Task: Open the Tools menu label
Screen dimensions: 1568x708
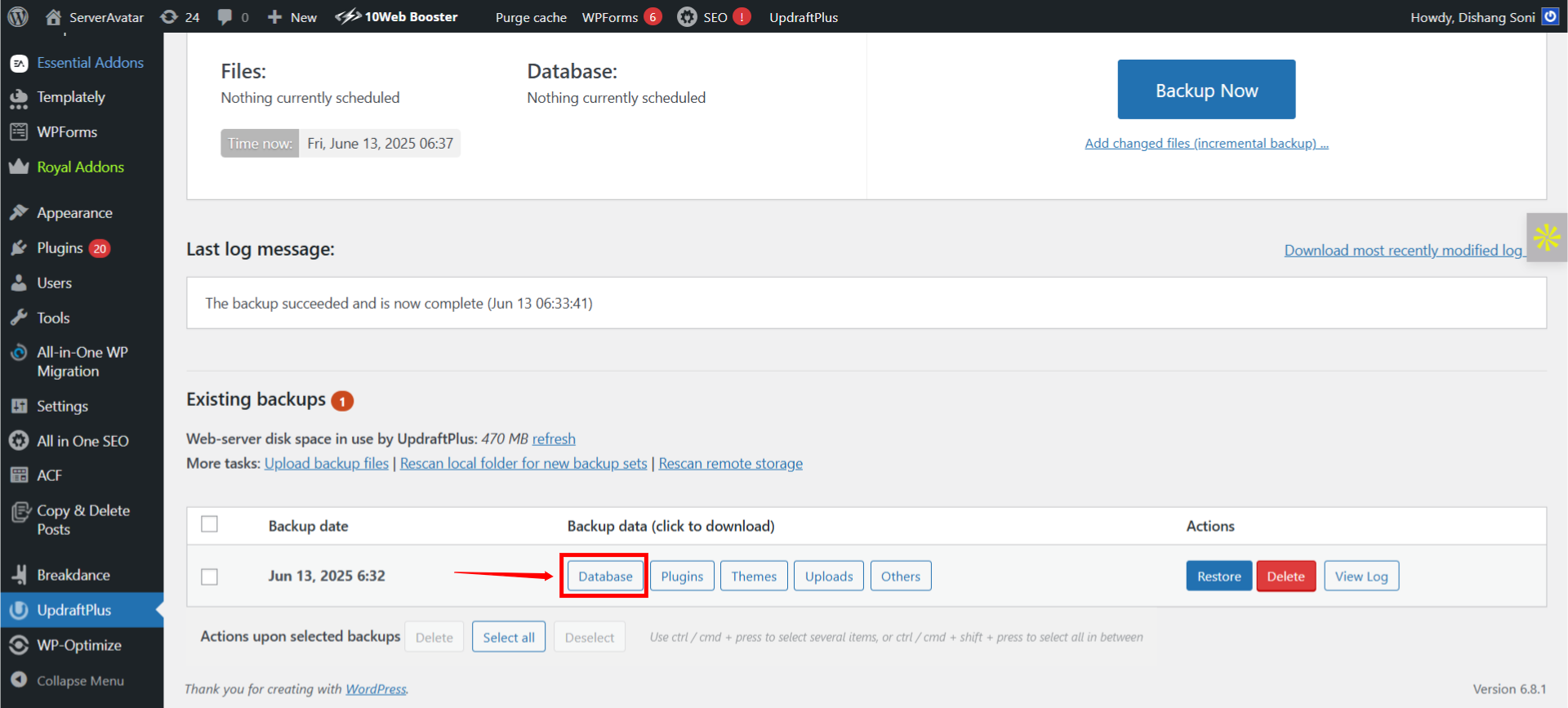Action: pyautogui.click(x=53, y=318)
